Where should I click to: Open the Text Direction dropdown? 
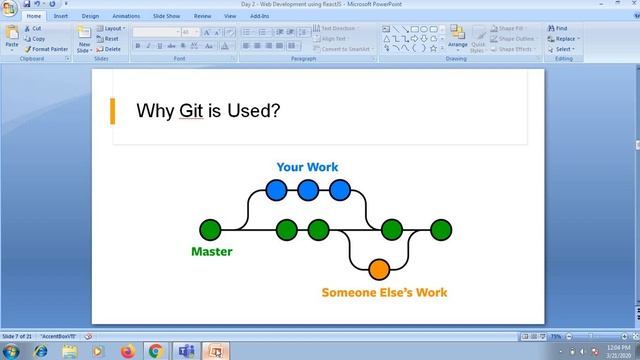tap(336, 28)
